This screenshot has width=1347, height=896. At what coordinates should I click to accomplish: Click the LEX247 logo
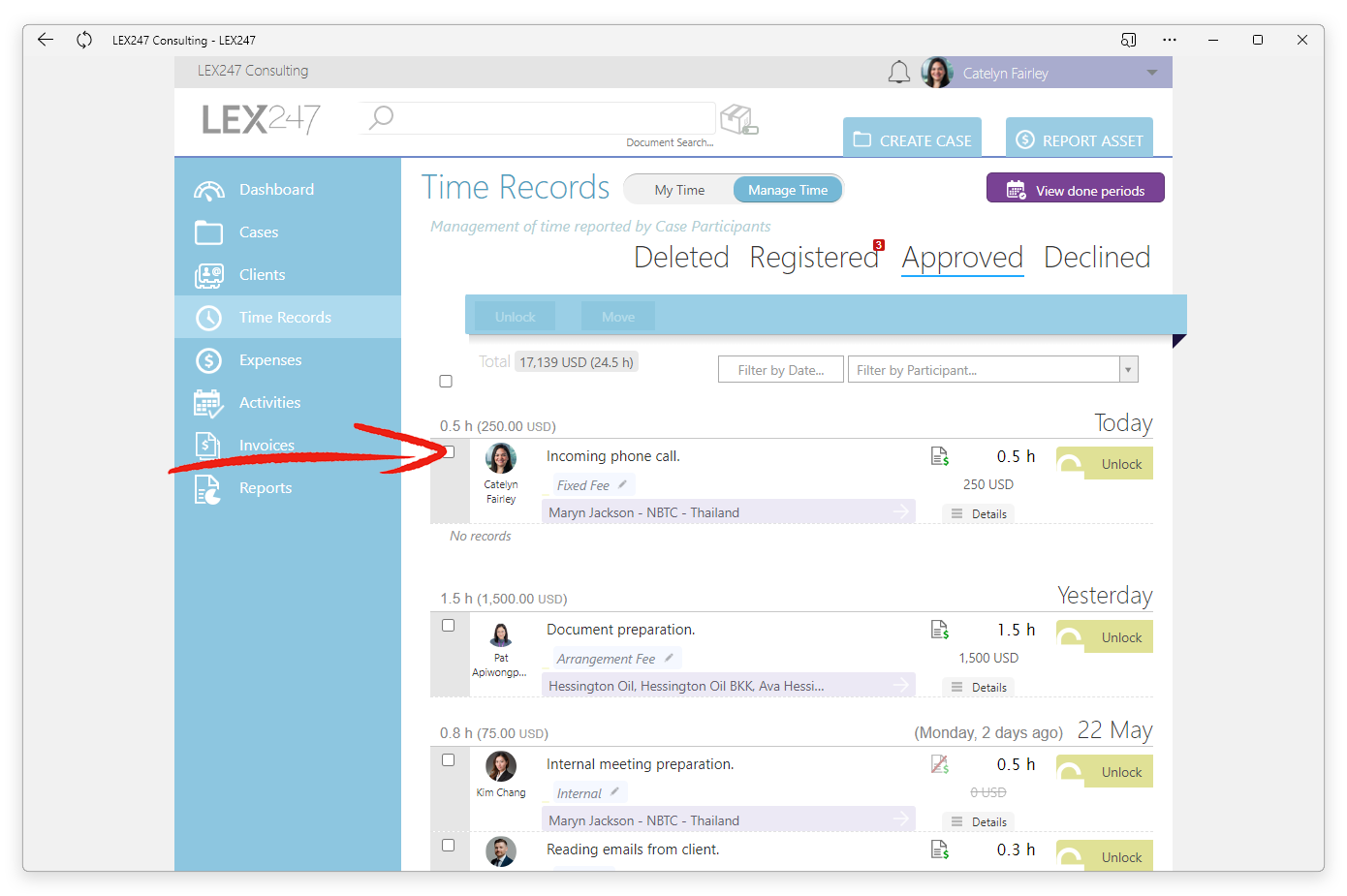[262, 119]
